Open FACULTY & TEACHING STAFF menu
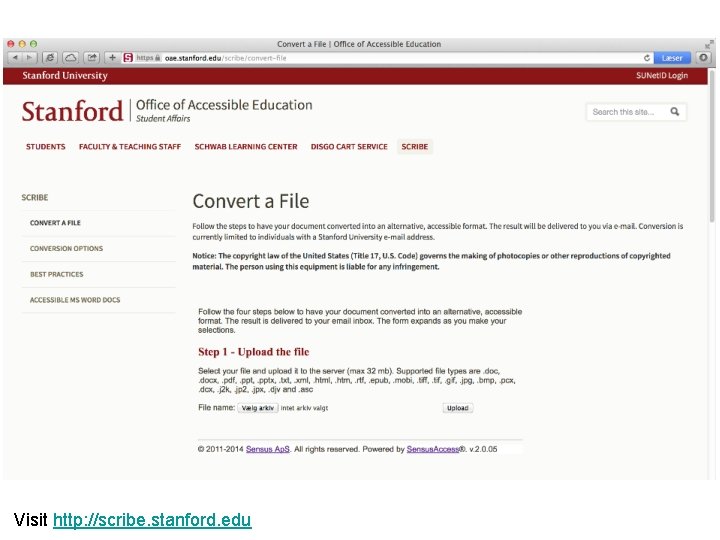This screenshot has width=720, height=540. click(x=130, y=147)
